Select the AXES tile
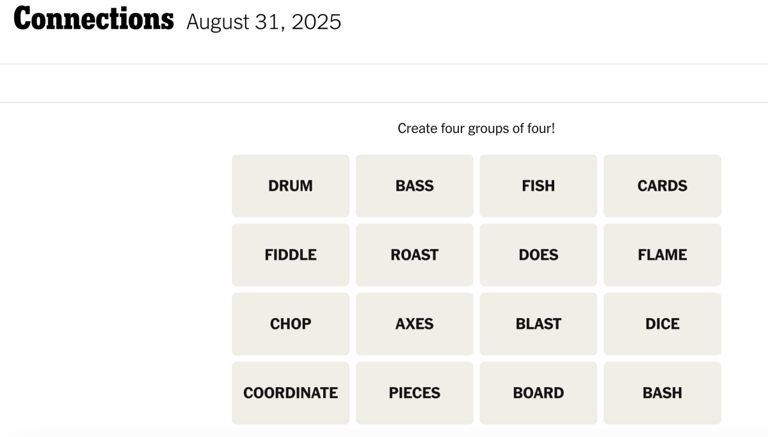The image size is (768, 437). pyautogui.click(x=414, y=324)
